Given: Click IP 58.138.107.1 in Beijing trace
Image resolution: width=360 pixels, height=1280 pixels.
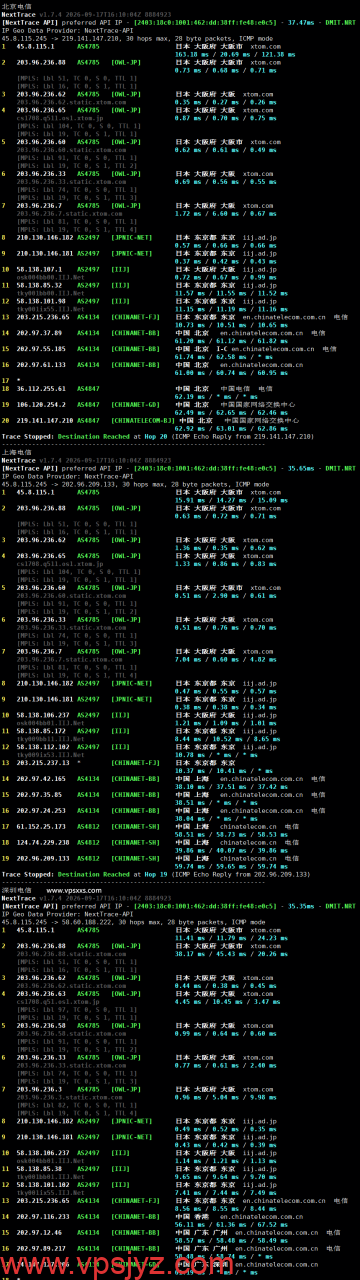Looking at the screenshot, I should (x=38, y=269).
